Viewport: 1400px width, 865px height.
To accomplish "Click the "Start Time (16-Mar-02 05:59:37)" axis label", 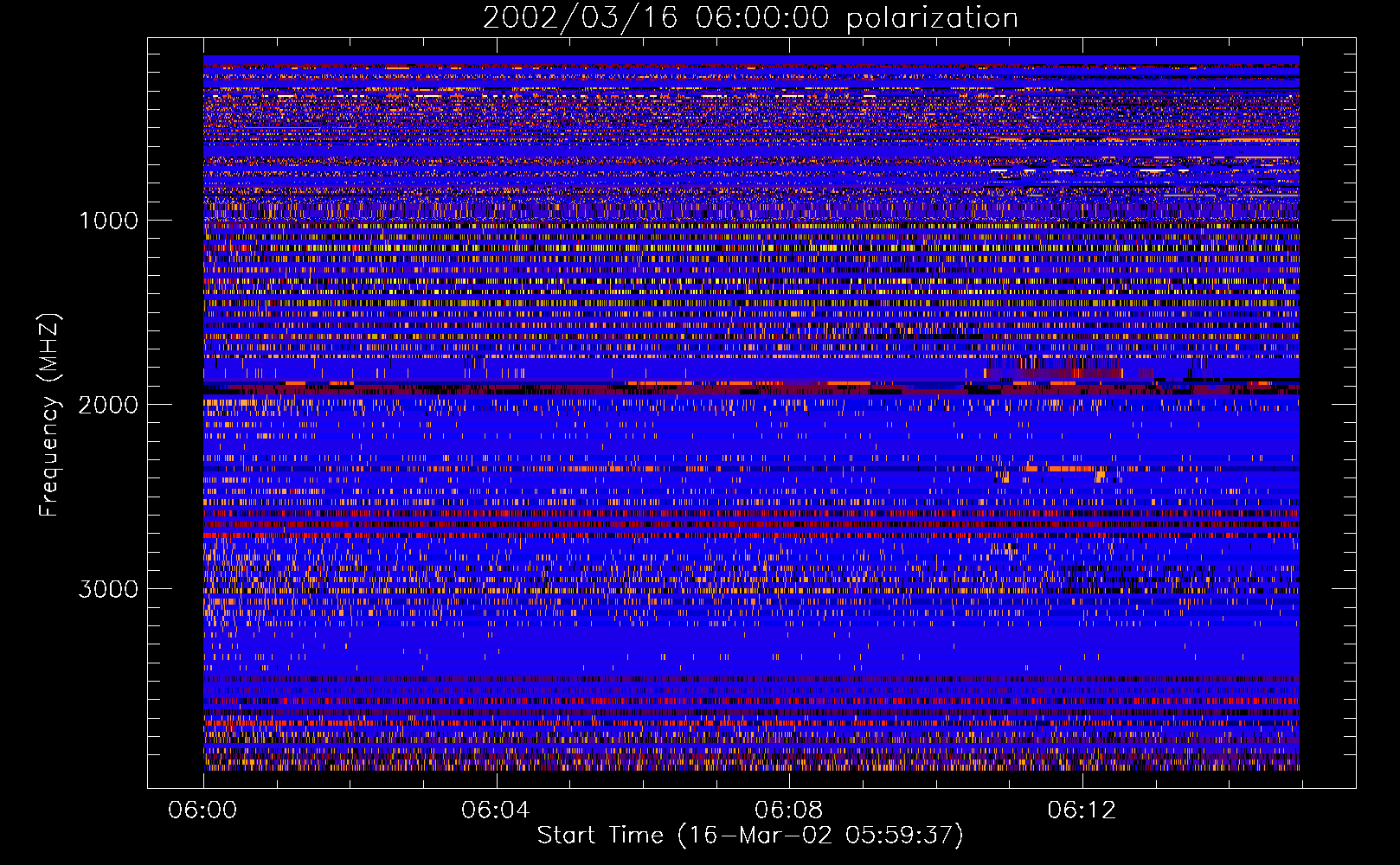I will (x=750, y=836).
